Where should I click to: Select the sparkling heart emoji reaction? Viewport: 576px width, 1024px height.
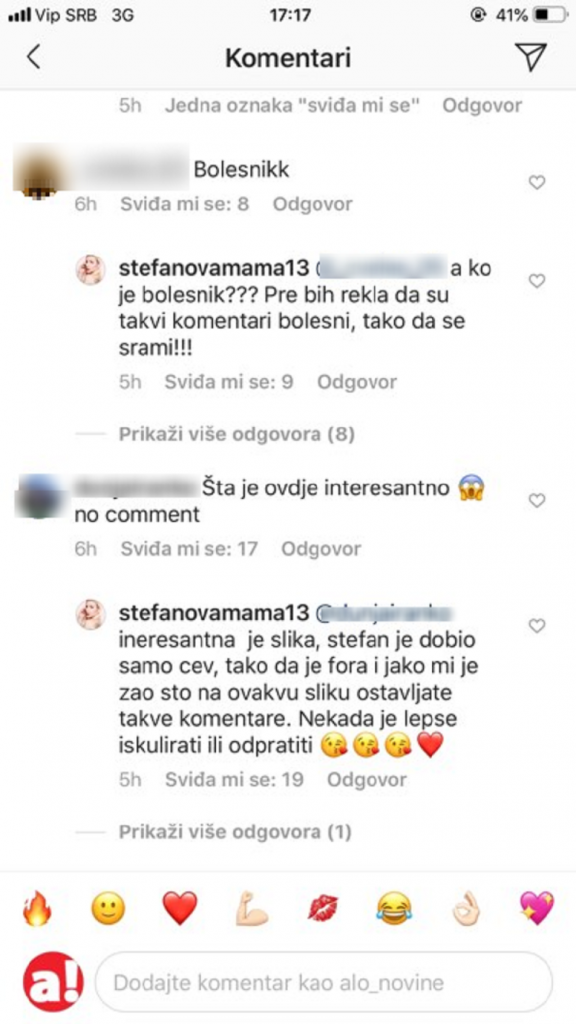(539, 910)
